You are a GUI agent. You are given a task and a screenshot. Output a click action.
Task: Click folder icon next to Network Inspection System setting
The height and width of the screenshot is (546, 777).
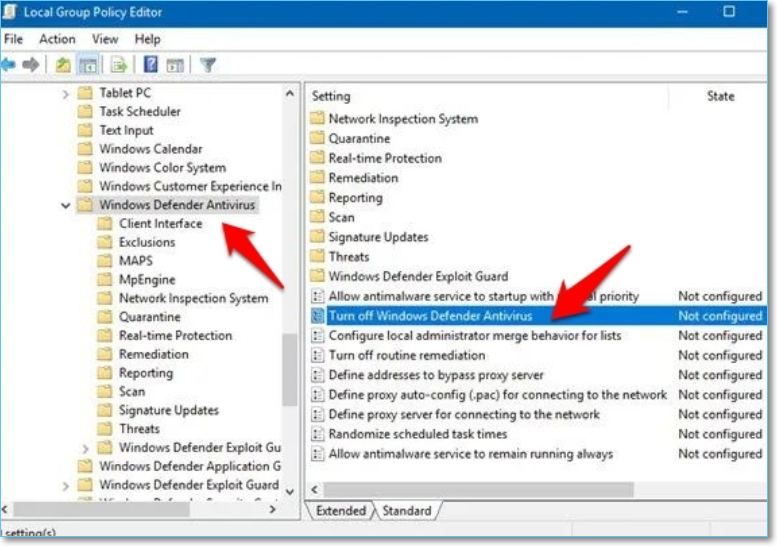[x=317, y=118]
